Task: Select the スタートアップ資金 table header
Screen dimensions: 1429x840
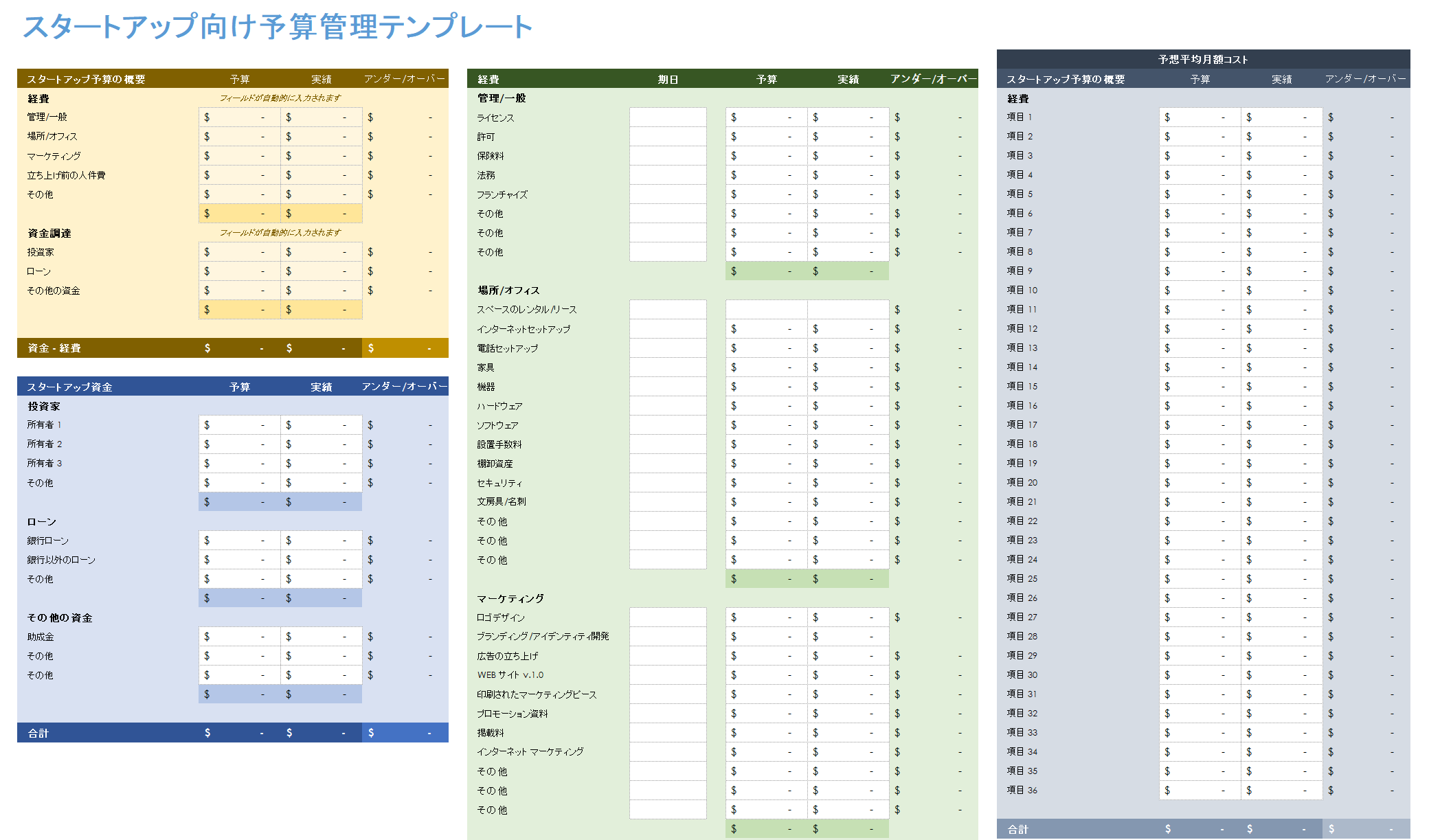Action: [x=69, y=387]
